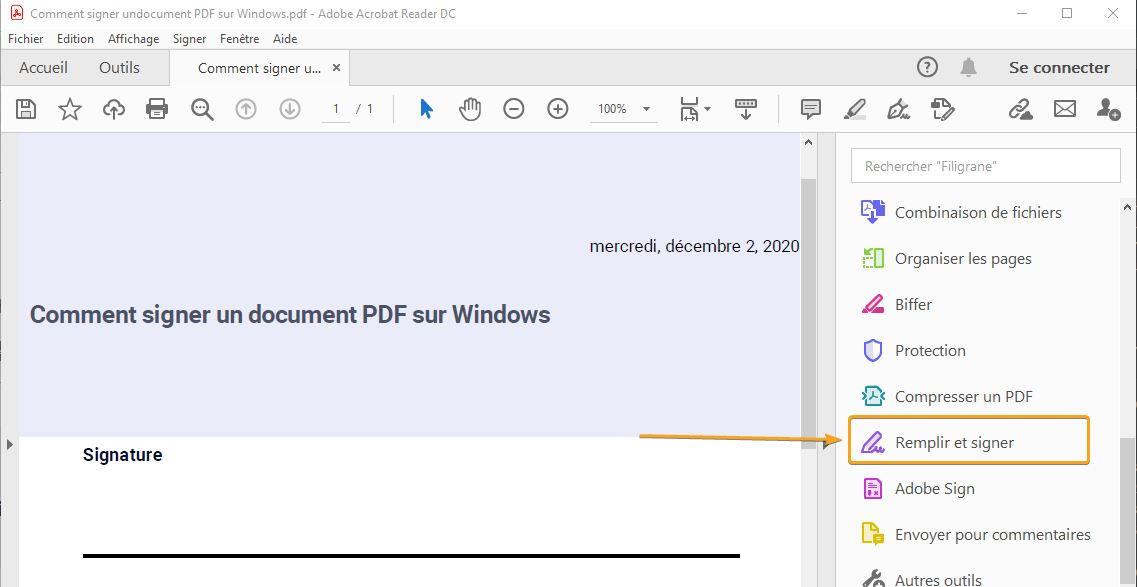Click the sign document pen icon in toolbar
1137x587 pixels.
click(x=898, y=109)
